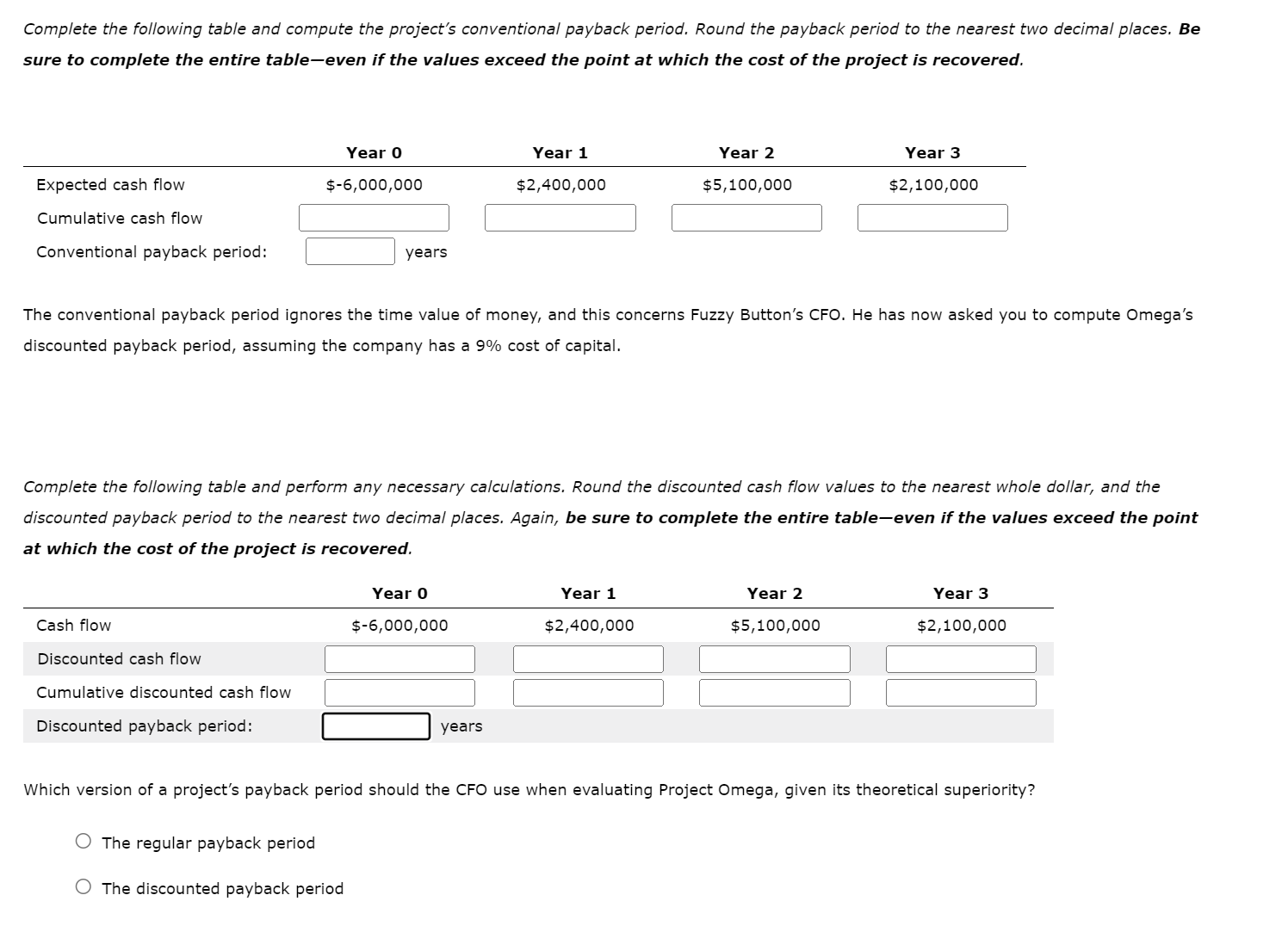Select 'The discounted payback period' option

pyautogui.click(x=84, y=887)
